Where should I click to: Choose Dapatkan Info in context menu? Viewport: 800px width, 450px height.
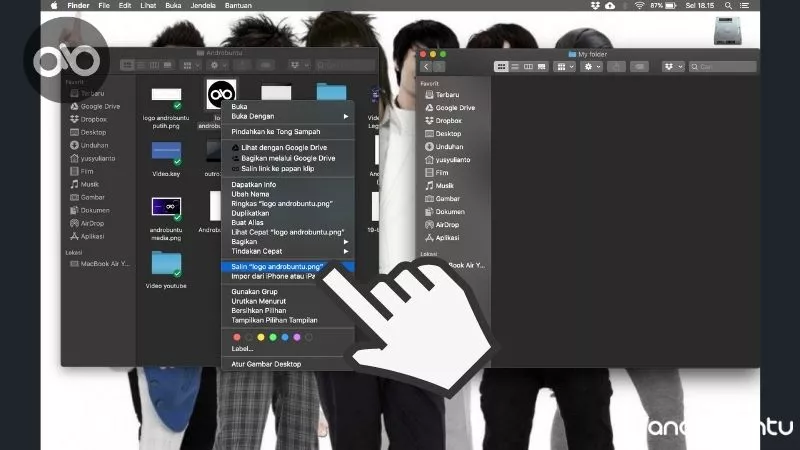(288, 185)
